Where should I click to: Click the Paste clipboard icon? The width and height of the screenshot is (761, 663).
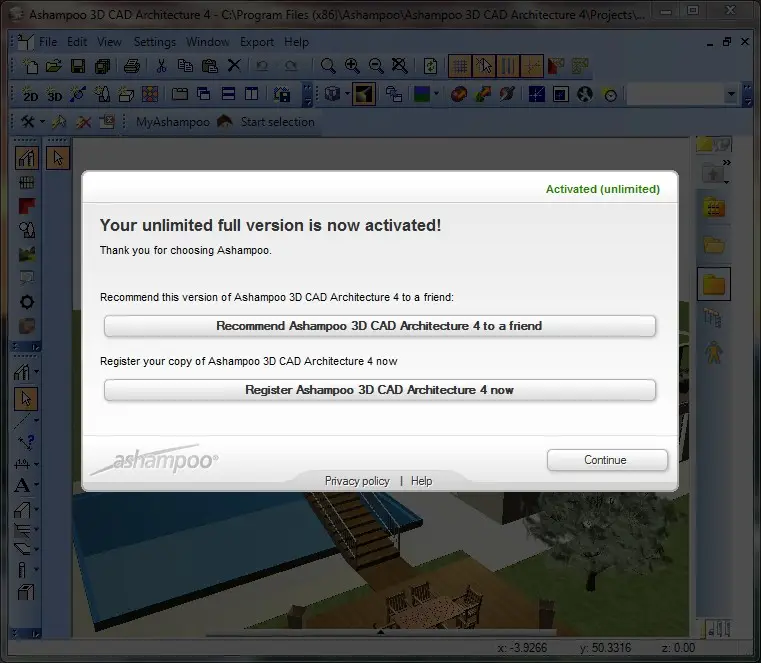(210, 66)
